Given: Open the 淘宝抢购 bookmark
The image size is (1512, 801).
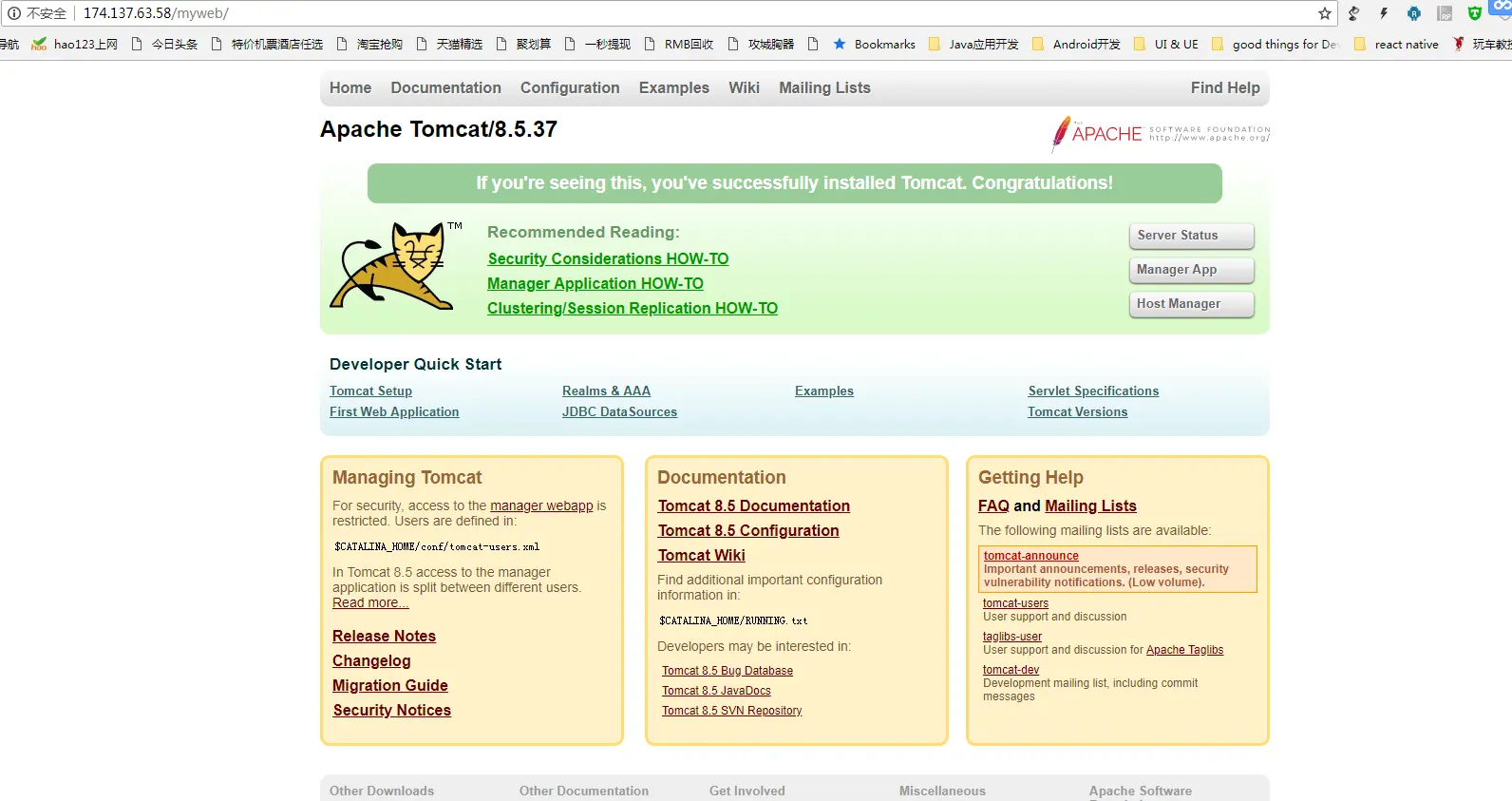Looking at the screenshot, I should [x=369, y=44].
